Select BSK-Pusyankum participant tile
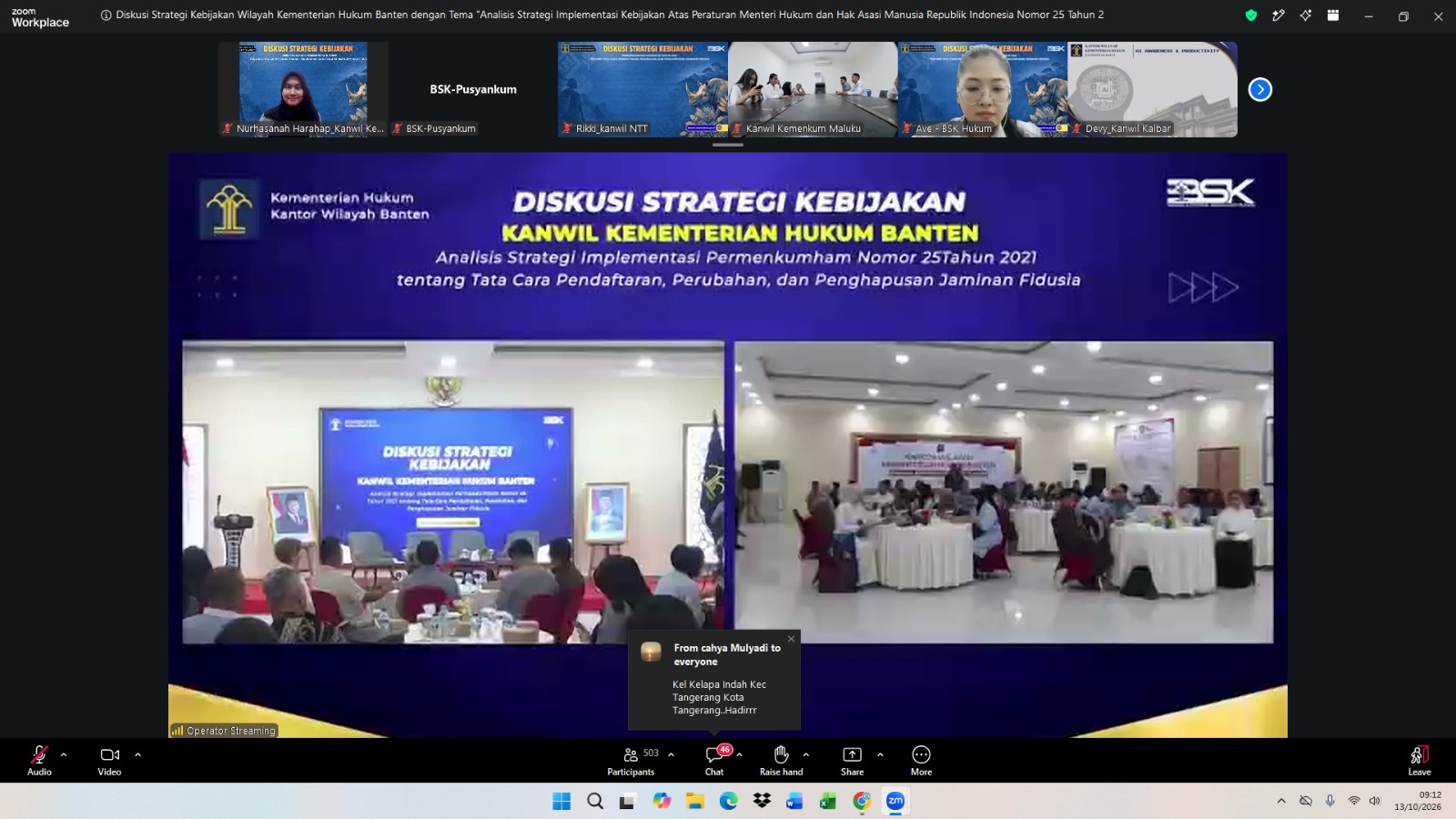The height and width of the screenshot is (819, 1456). pos(473,89)
